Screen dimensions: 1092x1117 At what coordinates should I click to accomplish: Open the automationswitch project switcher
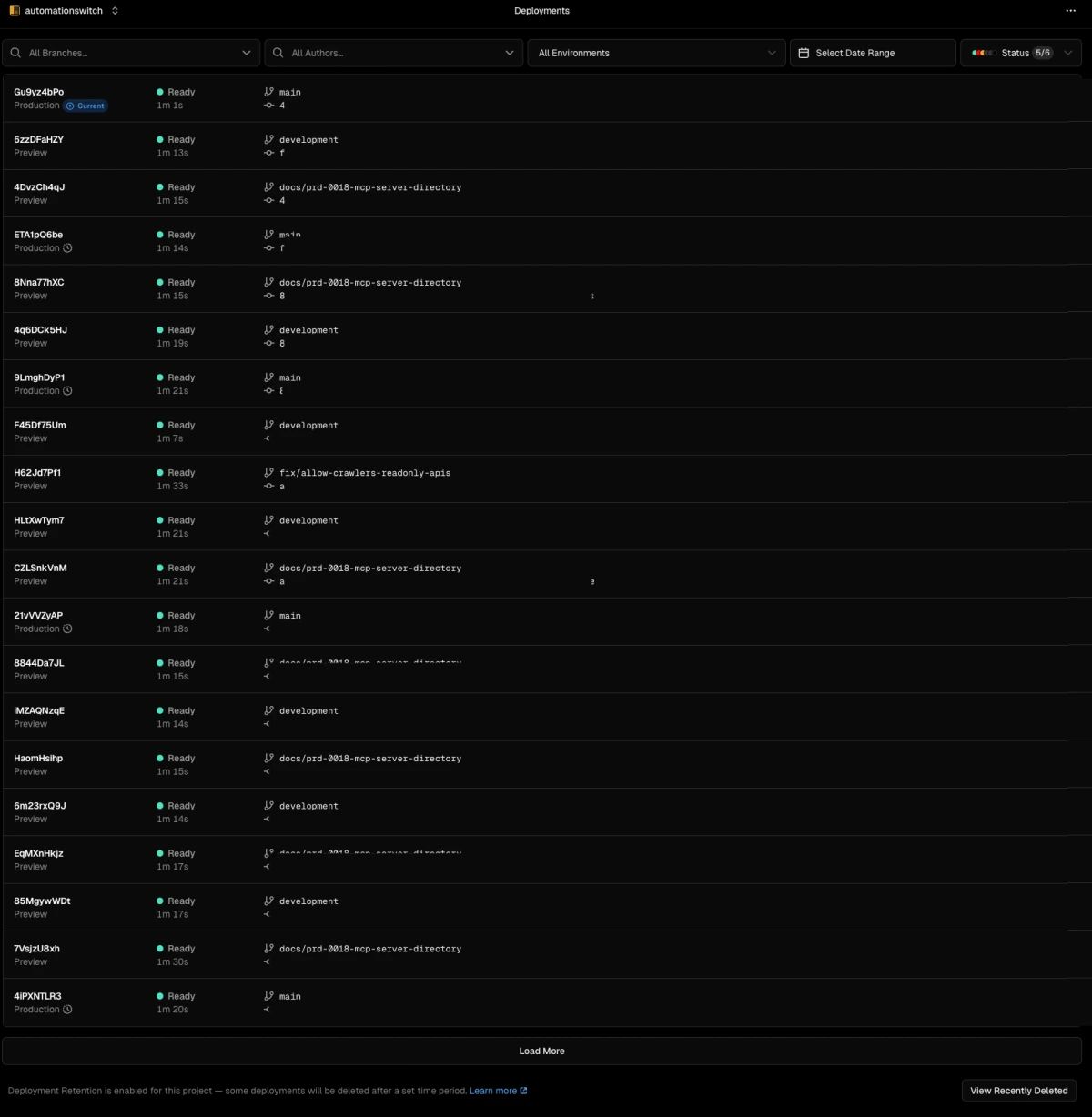[x=115, y=10]
